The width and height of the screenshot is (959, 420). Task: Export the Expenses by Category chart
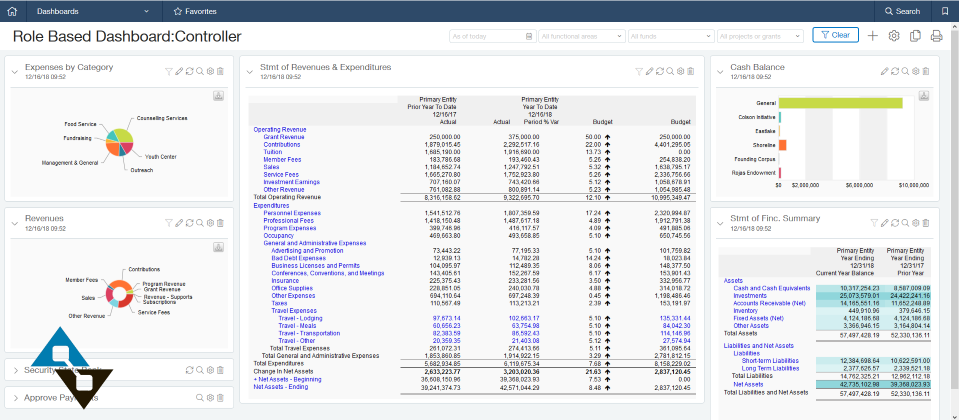pyautogui.click(x=219, y=96)
